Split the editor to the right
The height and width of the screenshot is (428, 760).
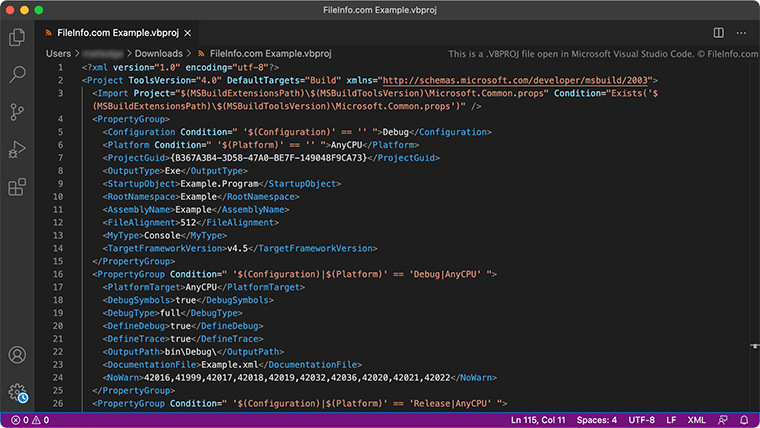click(x=718, y=33)
